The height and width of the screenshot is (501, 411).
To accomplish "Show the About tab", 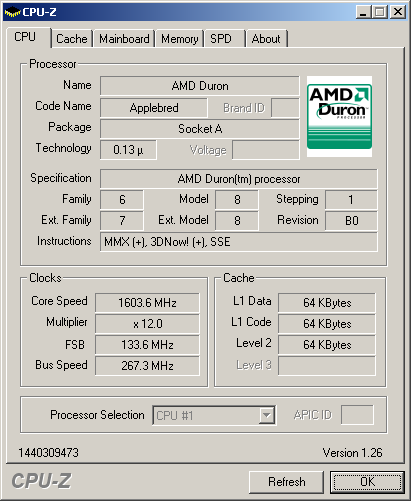I will pyautogui.click(x=266, y=39).
